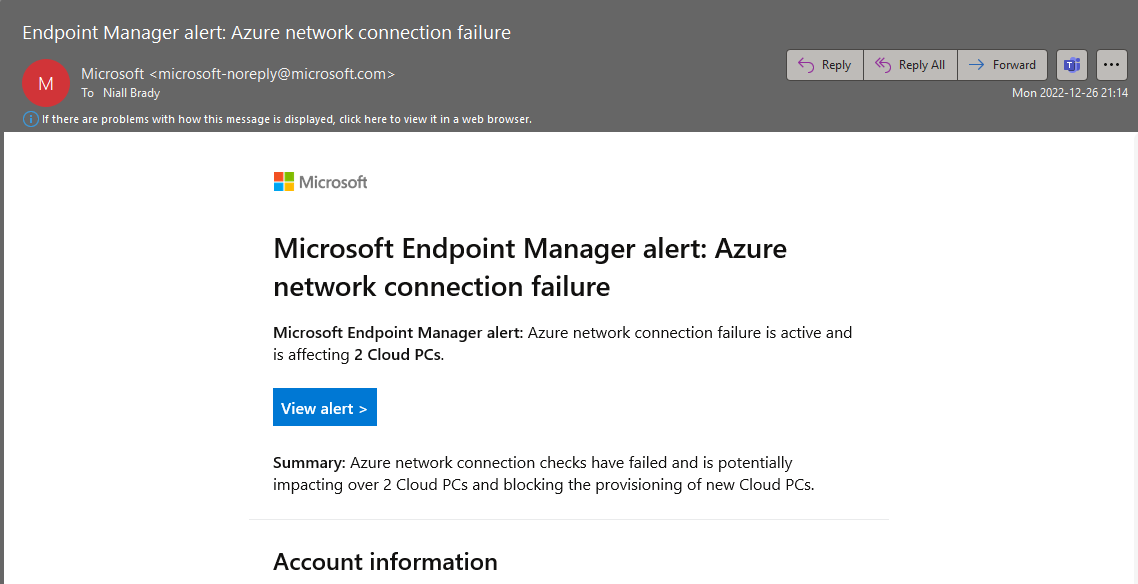Click the email subject line at the top
Viewport: 1138px width, 584px height.
(x=266, y=33)
